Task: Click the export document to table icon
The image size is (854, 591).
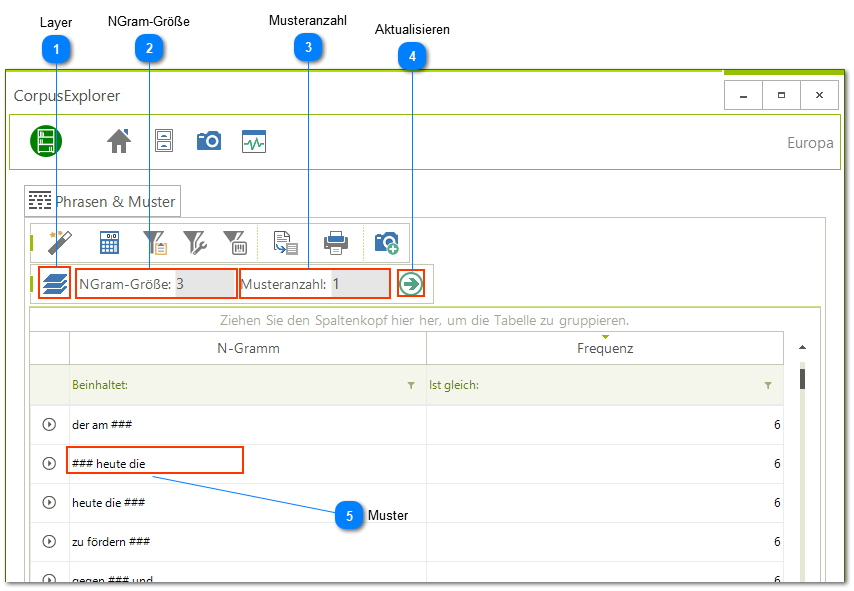Action: click(285, 242)
